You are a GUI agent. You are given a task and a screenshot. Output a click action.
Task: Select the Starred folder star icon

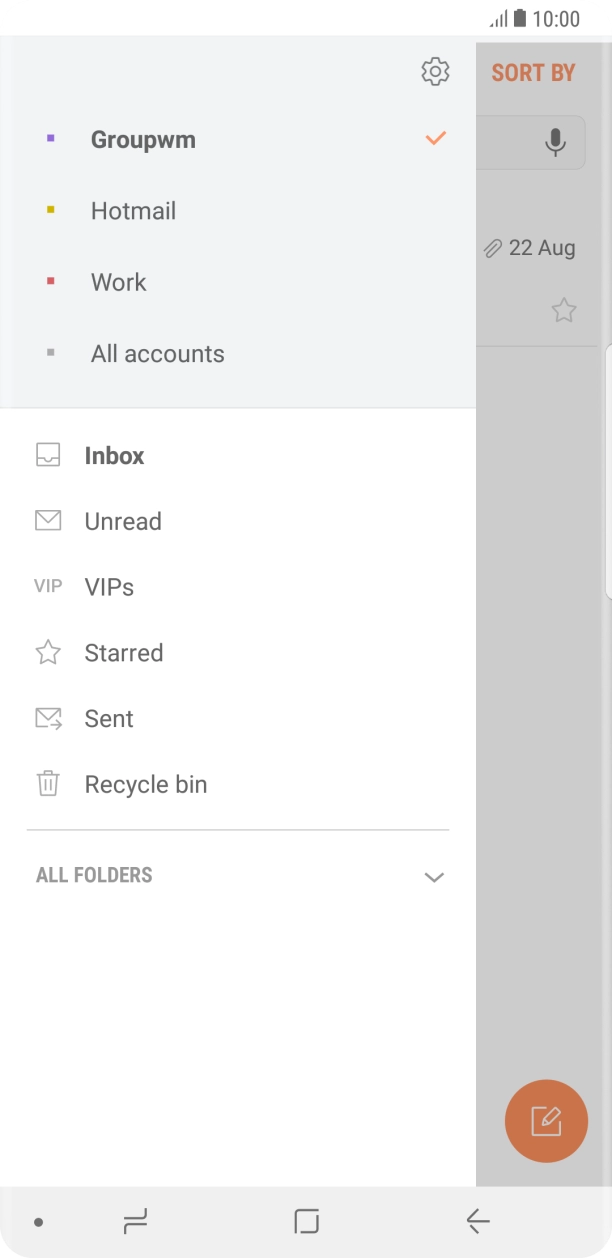point(47,652)
